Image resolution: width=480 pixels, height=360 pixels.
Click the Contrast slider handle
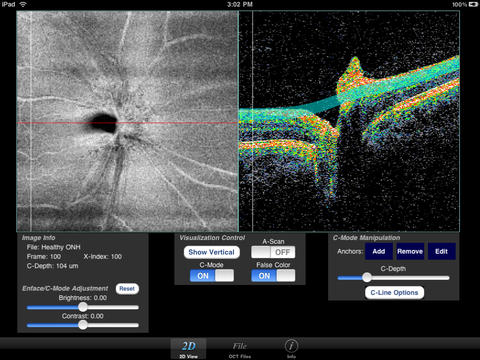click(83, 325)
